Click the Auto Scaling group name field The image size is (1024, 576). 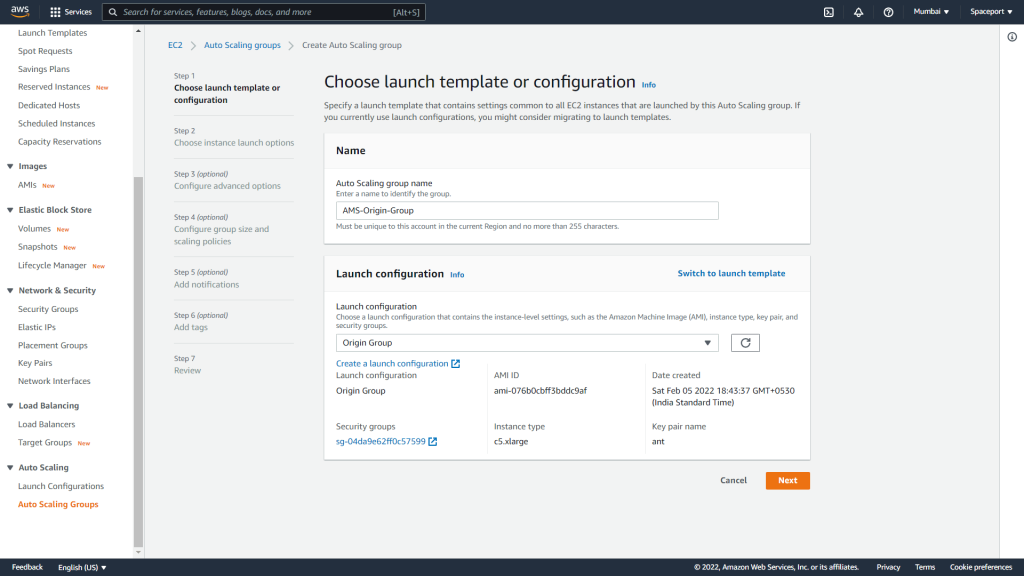pyautogui.click(x=527, y=210)
